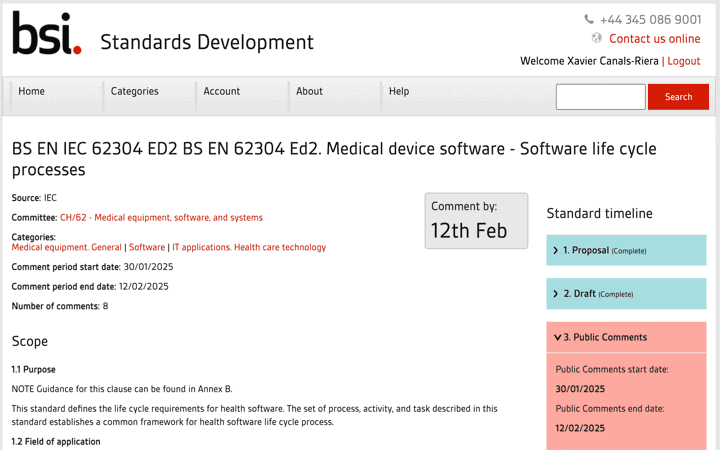Click the Comment period end date 12/02/2025
This screenshot has width=720, height=450.
point(90,287)
